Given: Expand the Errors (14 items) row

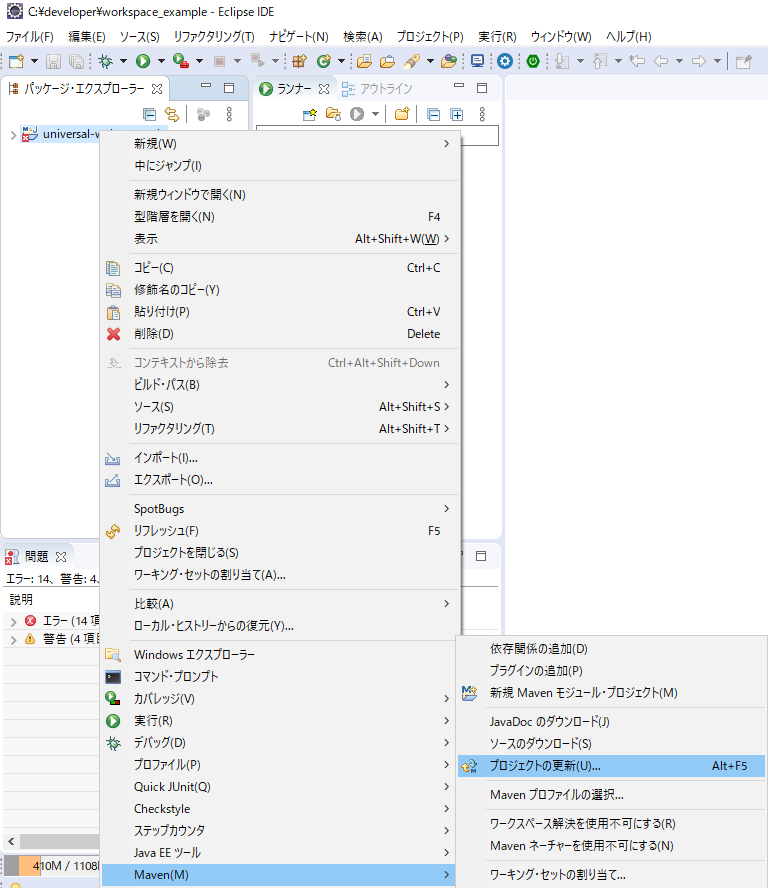Looking at the screenshot, I should 14,621.
